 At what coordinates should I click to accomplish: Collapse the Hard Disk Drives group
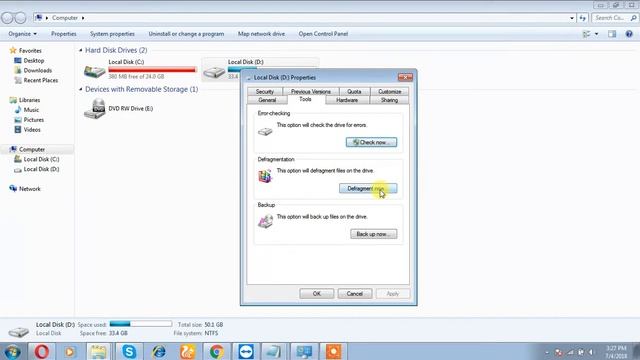point(80,50)
